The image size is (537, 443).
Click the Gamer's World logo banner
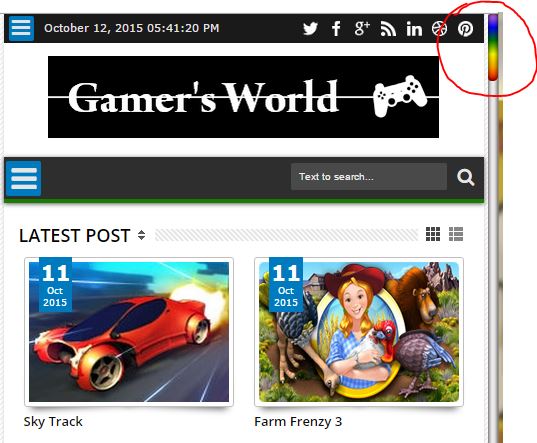(243, 97)
